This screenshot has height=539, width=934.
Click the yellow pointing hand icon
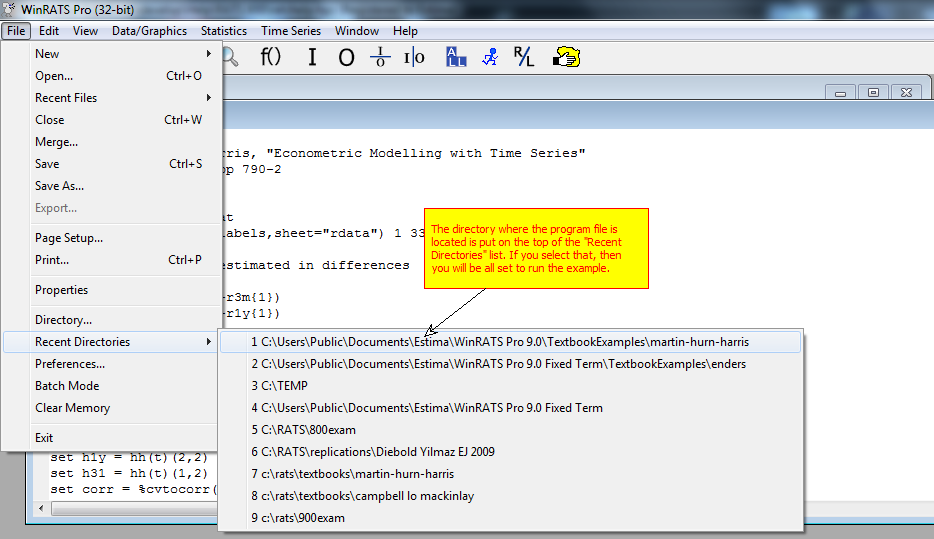coord(567,58)
